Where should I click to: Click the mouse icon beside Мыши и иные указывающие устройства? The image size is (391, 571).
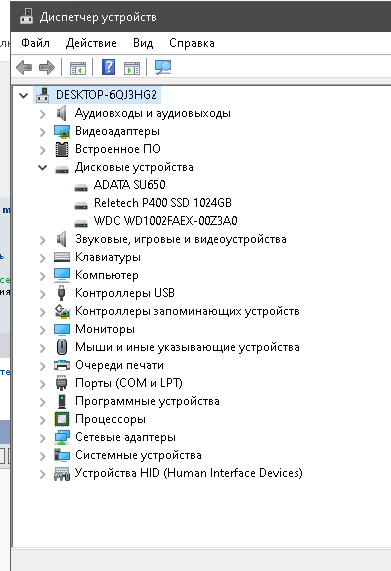click(62, 347)
